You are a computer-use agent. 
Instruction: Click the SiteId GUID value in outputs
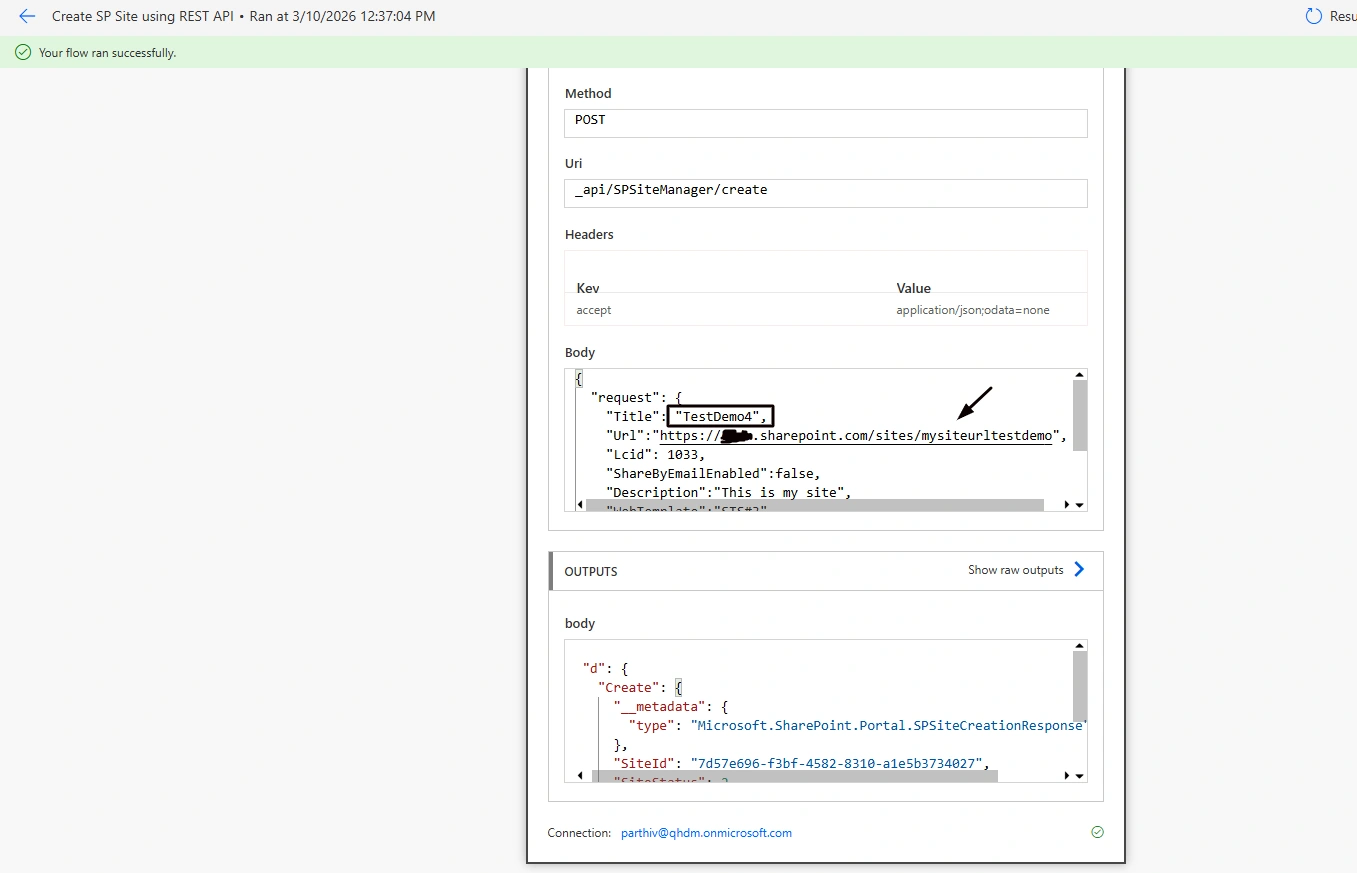[836, 764]
